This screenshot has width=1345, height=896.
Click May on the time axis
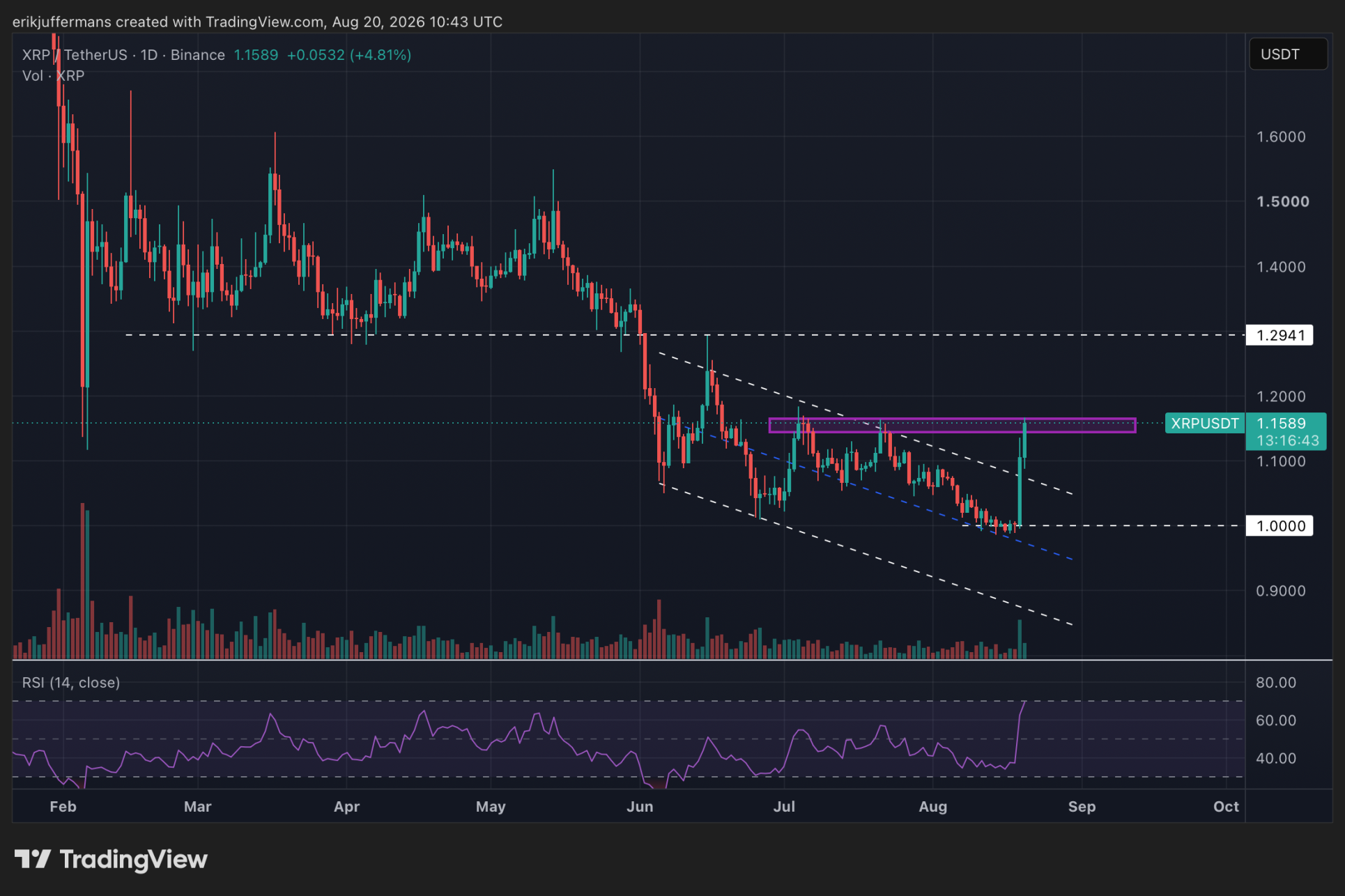[x=491, y=807]
